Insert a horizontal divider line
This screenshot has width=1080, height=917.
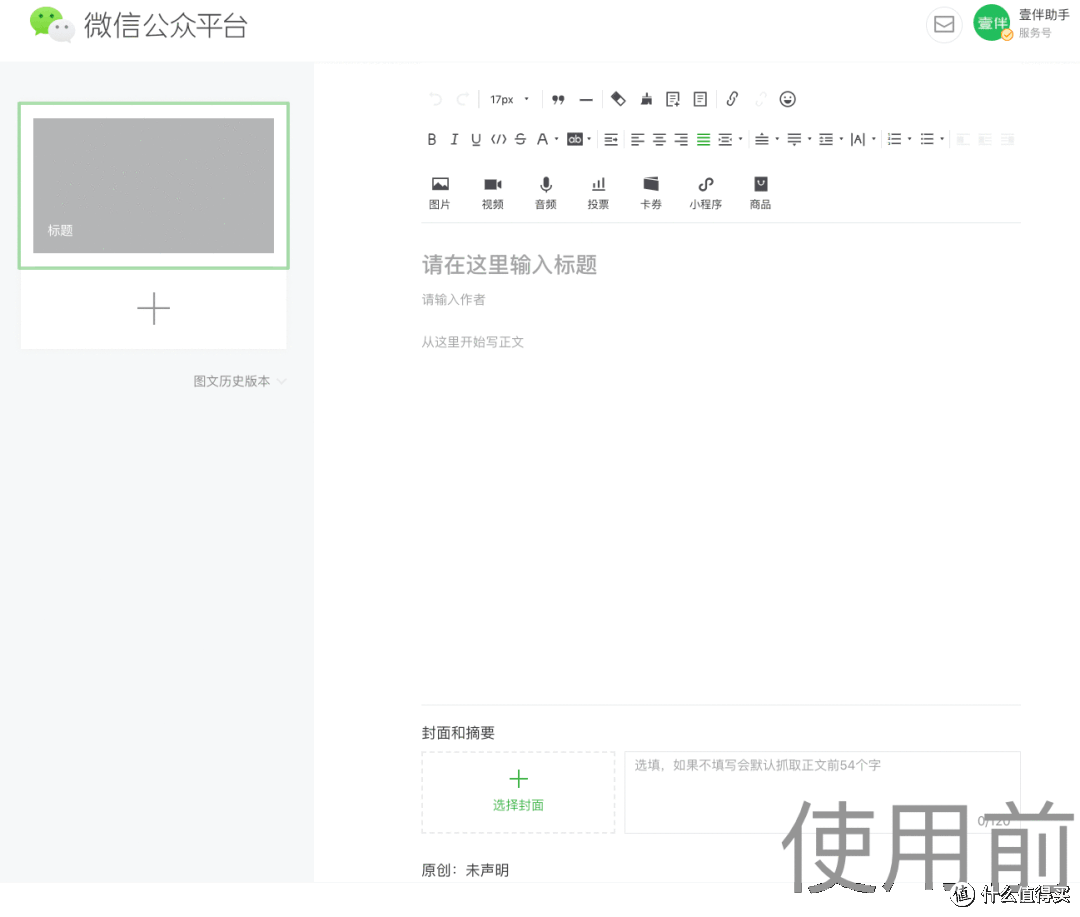pos(586,100)
